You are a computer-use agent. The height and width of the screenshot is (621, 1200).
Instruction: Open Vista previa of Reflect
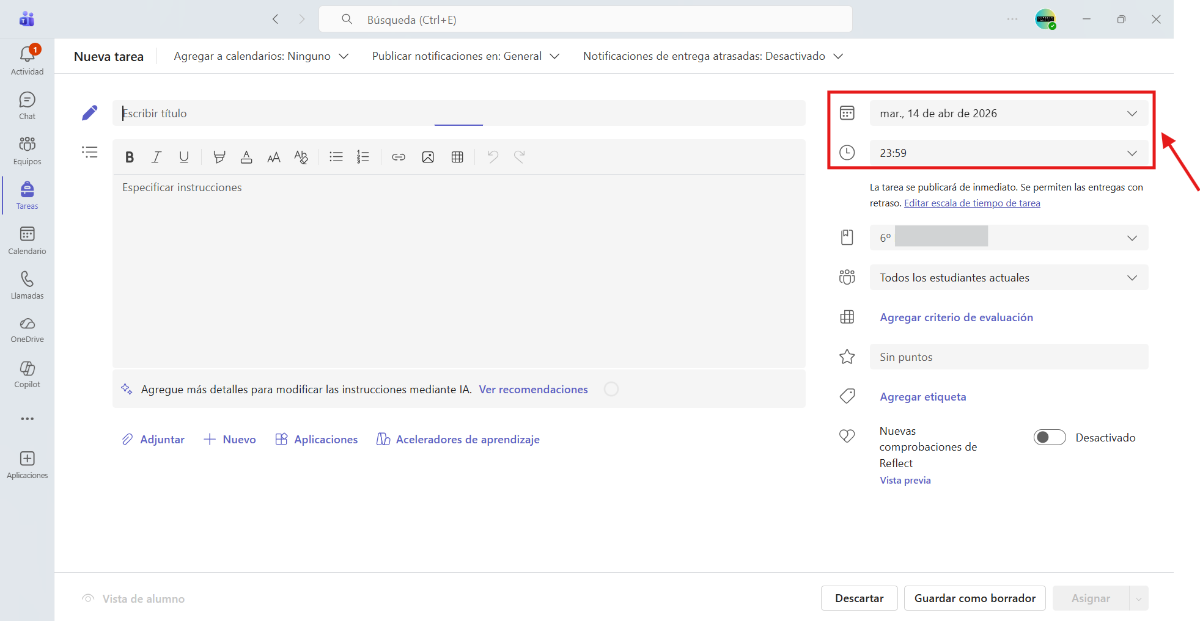pyautogui.click(x=905, y=481)
